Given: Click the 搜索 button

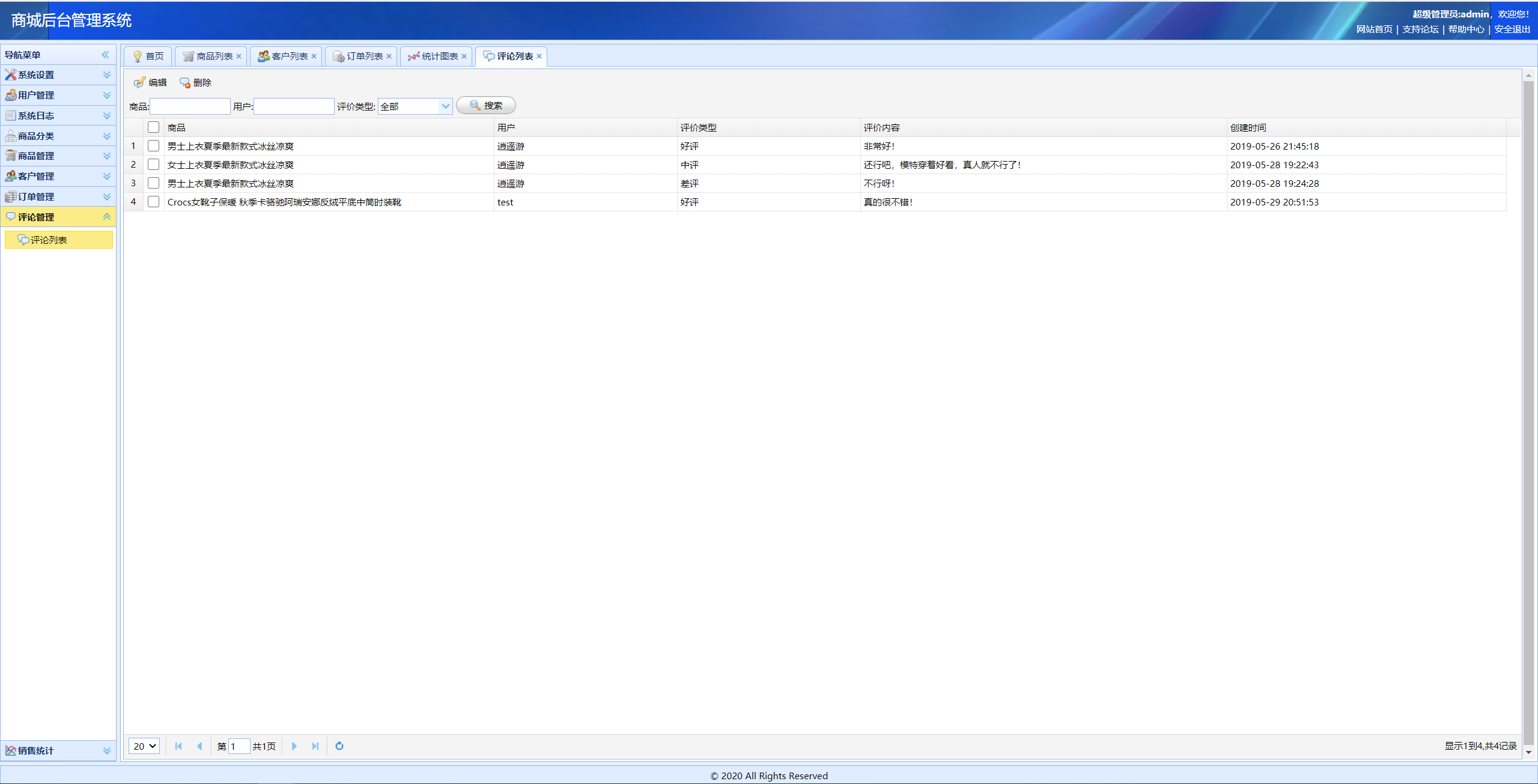Looking at the screenshot, I should pos(486,105).
